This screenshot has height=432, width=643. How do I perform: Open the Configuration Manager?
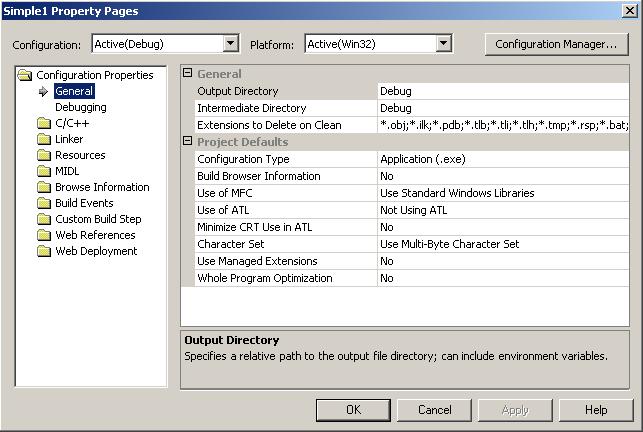[556, 44]
